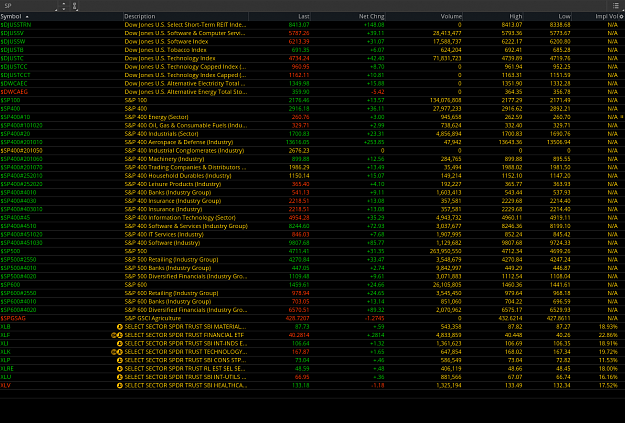625x423 pixels.
Task: Click the right yellow icon on the XLF row
Action: 120,335
